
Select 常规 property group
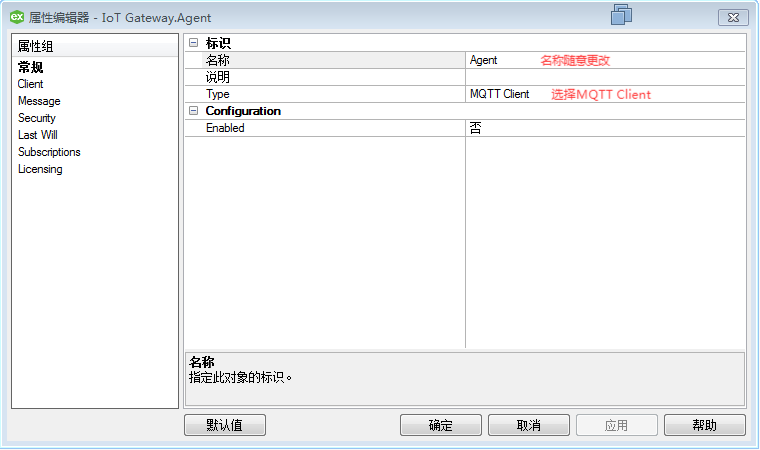[x=31, y=68]
